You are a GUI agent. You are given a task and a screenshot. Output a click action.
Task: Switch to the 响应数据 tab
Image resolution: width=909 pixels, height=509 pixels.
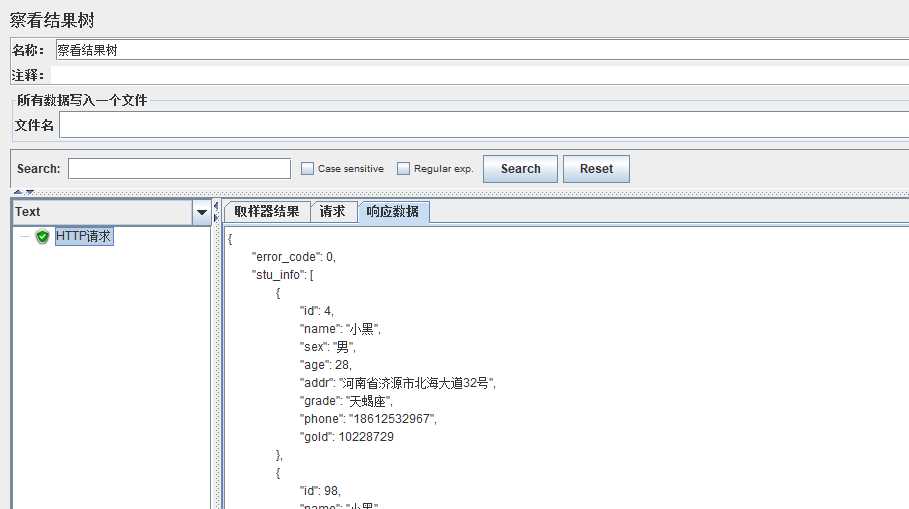(392, 212)
